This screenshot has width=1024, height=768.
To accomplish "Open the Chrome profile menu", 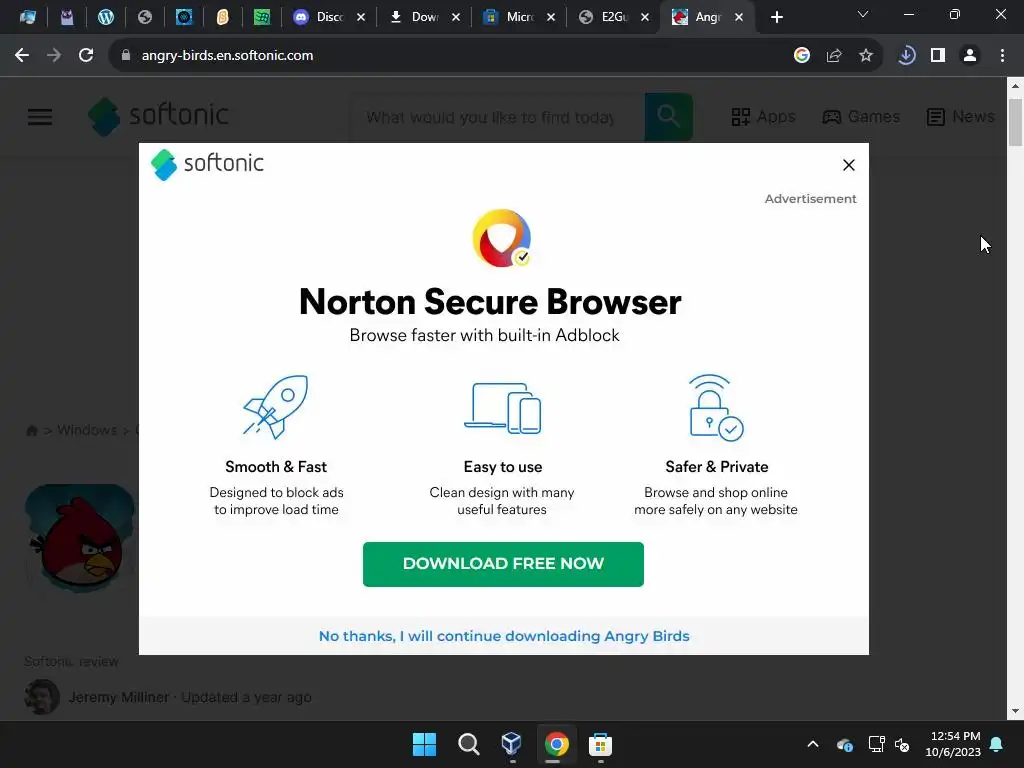I will [x=970, y=56].
